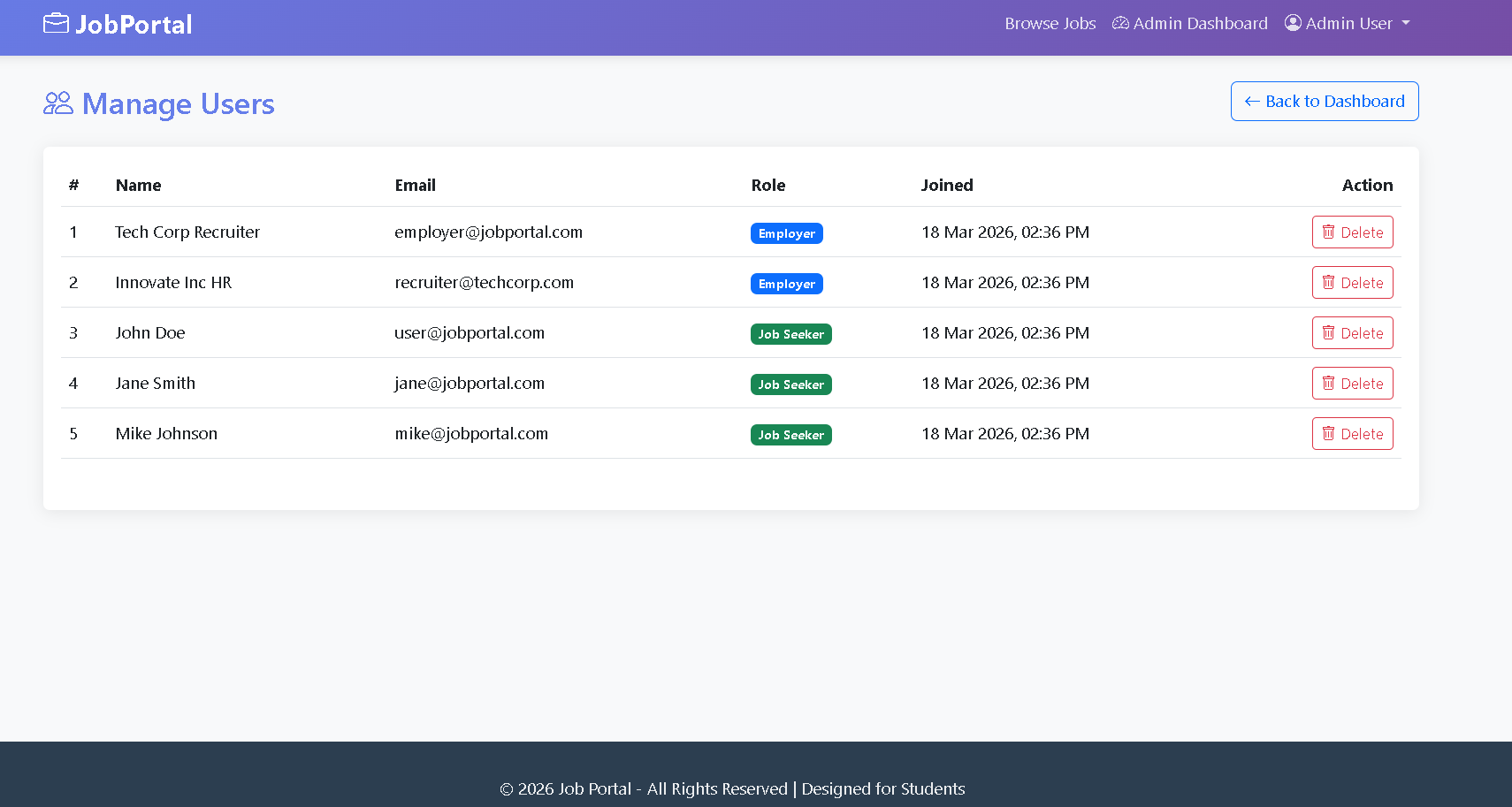
Task: Select the Tech Corp Recruiter name cell
Action: (x=187, y=232)
